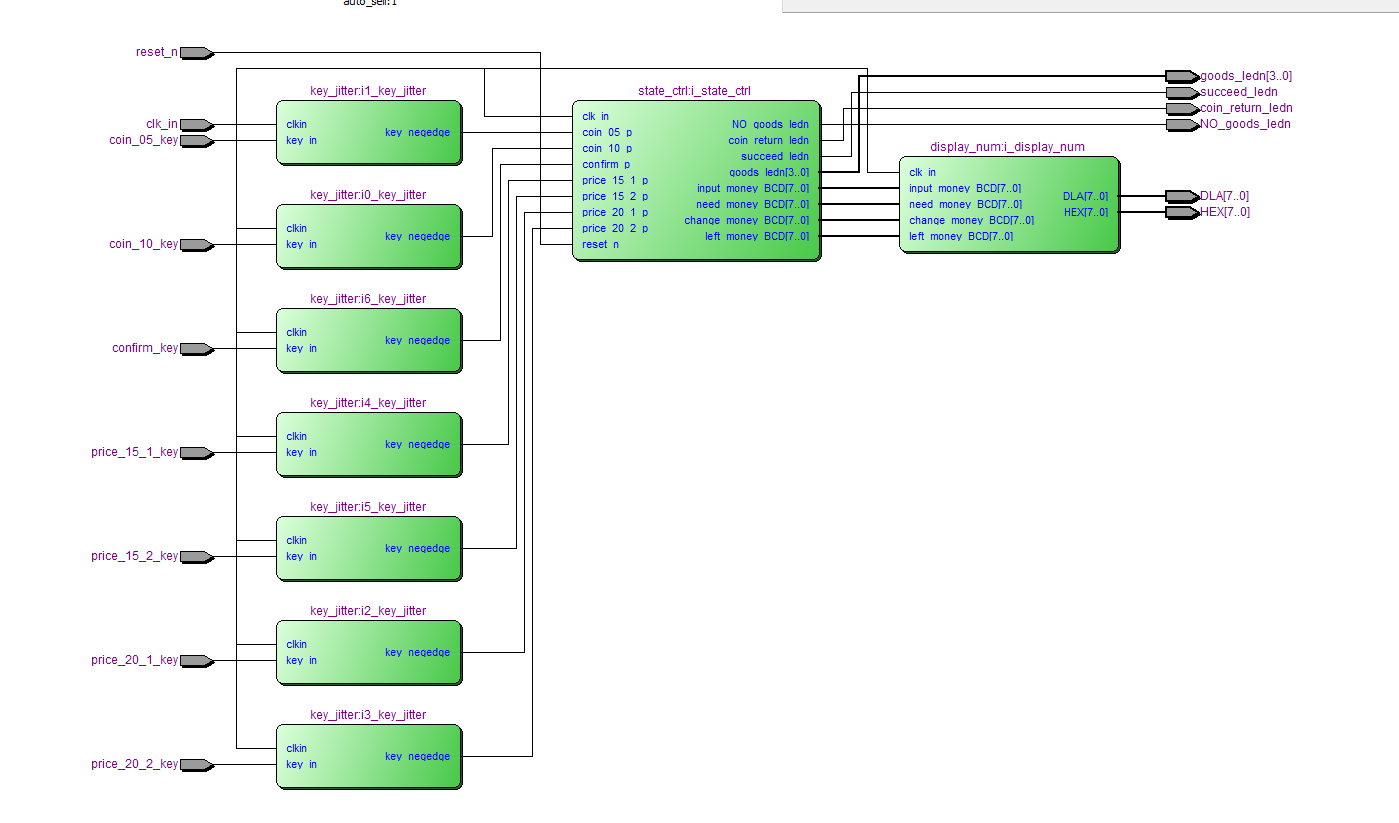The width and height of the screenshot is (1399, 823).
Task: Click left_money_BCD[7..0] output on state_ctrl
Action: (x=757, y=236)
